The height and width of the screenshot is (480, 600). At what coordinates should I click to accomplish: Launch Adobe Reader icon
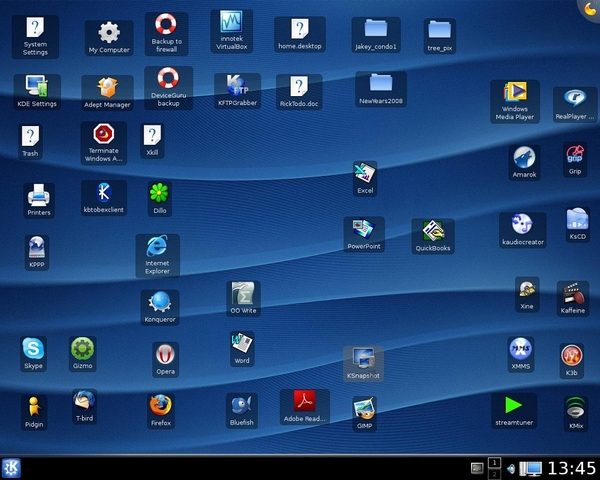pos(305,407)
